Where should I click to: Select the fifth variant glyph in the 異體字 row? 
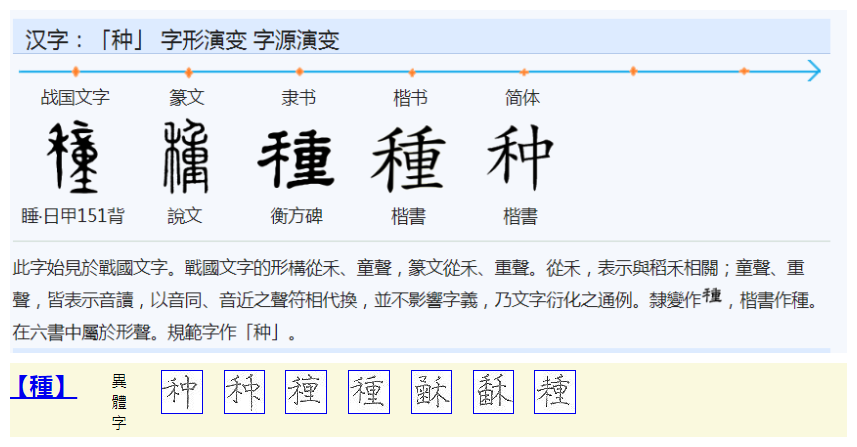(x=431, y=392)
